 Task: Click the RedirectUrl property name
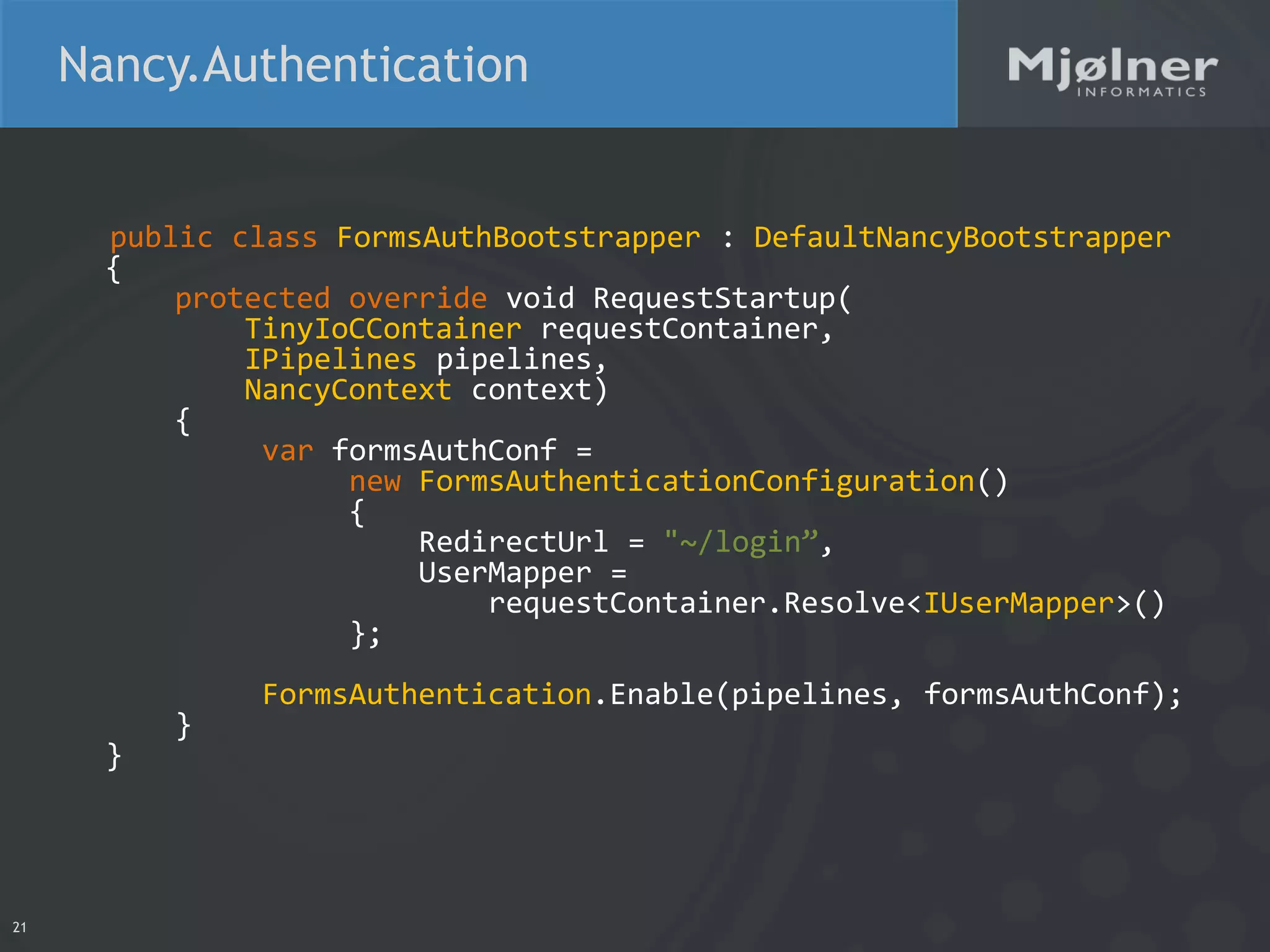click(513, 542)
